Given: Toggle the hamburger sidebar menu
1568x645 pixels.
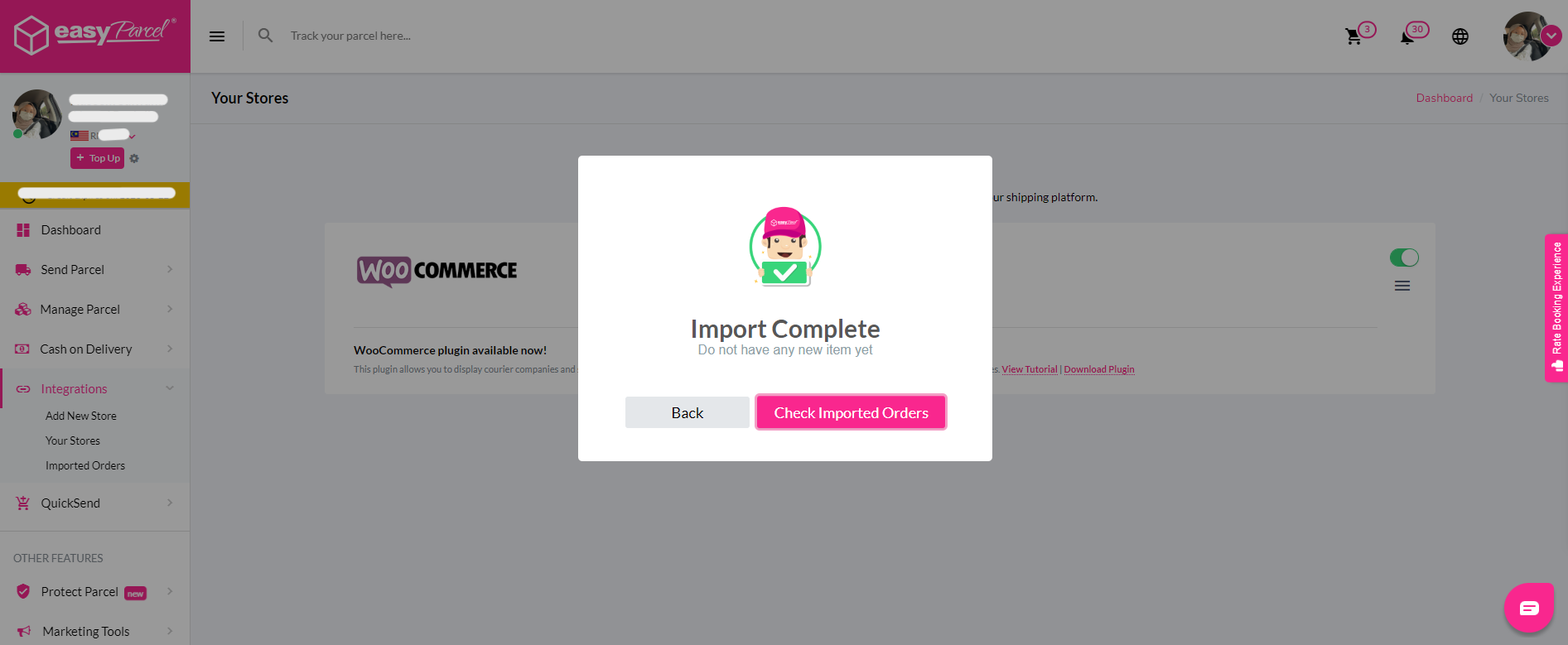Looking at the screenshot, I should 217,36.
